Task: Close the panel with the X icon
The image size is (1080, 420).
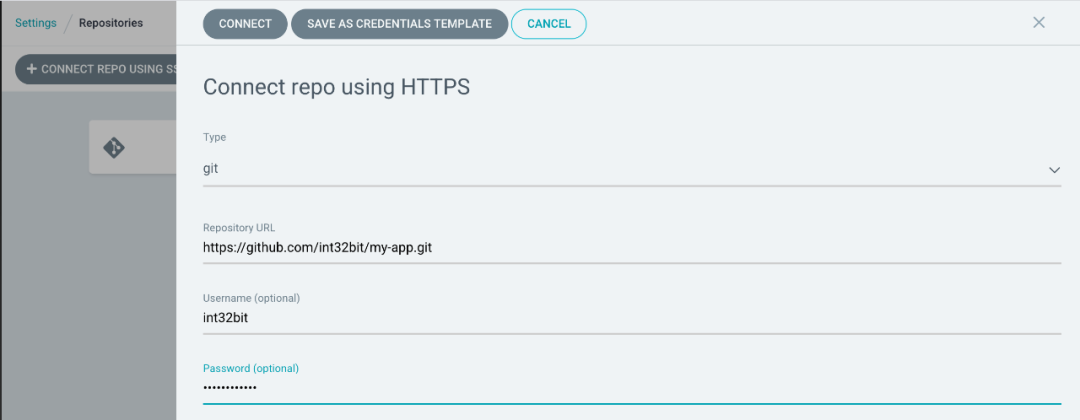Action: point(1038,22)
